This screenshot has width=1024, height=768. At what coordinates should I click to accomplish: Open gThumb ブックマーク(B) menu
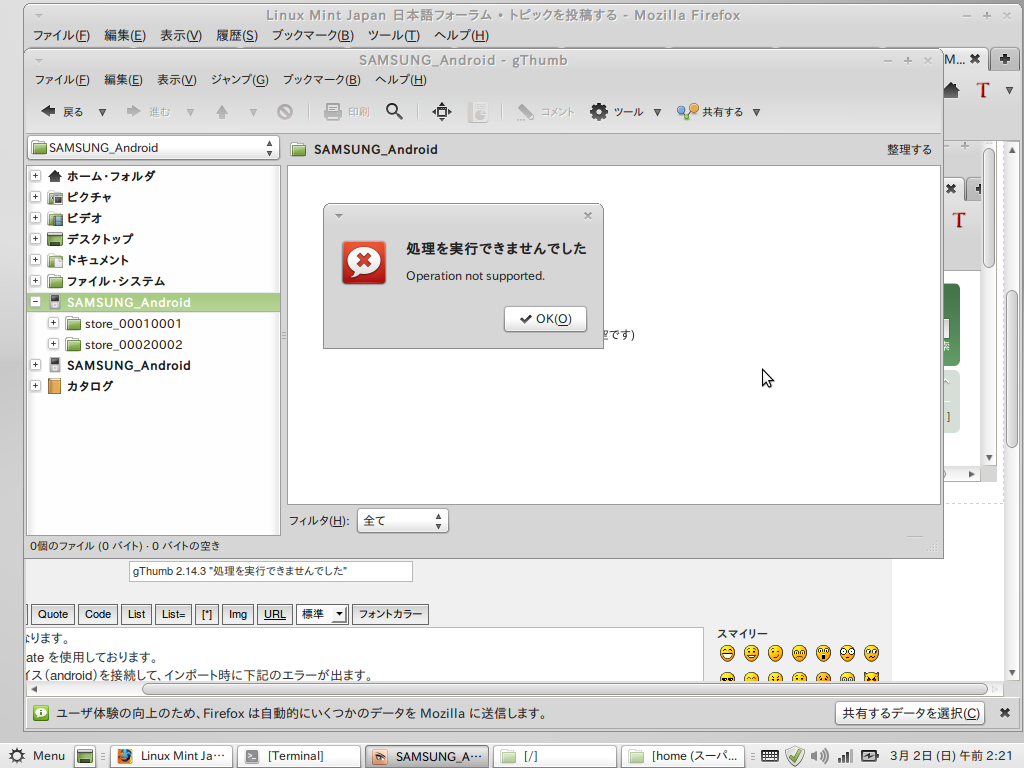tap(321, 80)
